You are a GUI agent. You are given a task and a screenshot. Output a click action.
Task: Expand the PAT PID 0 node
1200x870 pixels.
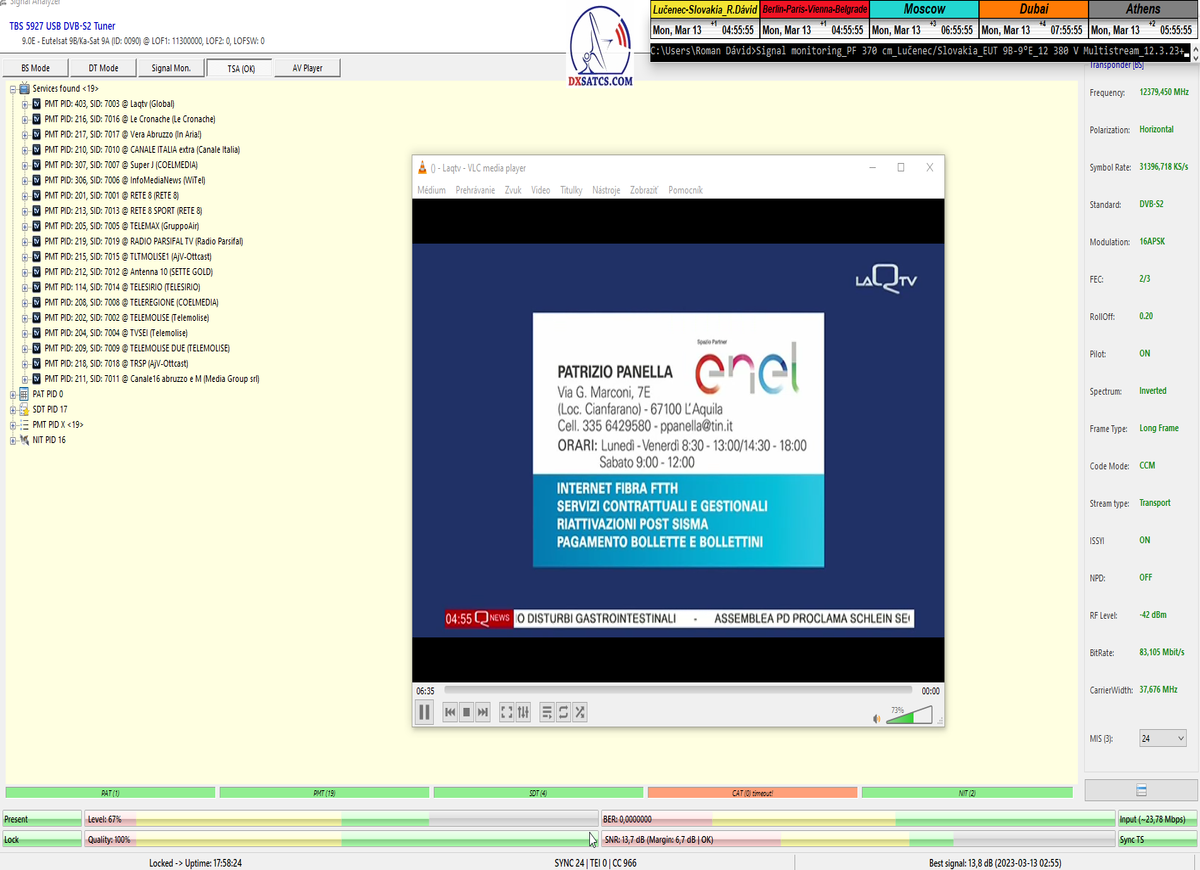(x=13, y=394)
